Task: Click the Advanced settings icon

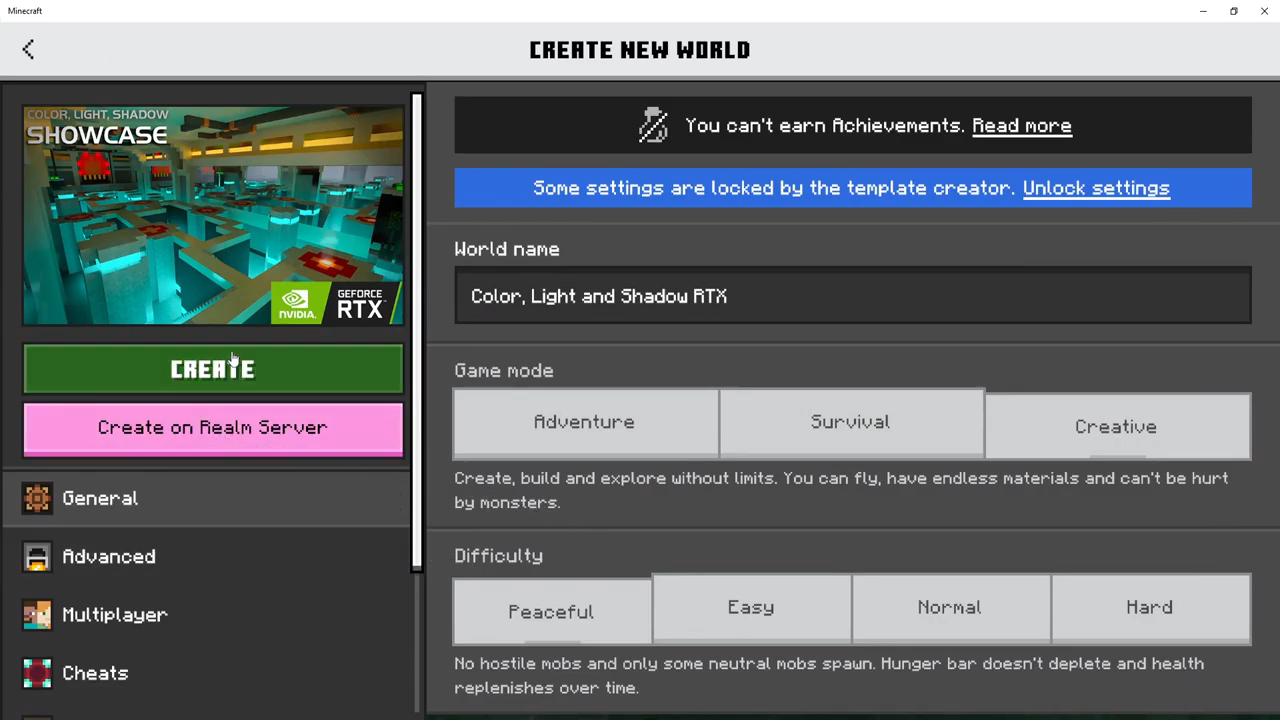Action: [x=37, y=556]
